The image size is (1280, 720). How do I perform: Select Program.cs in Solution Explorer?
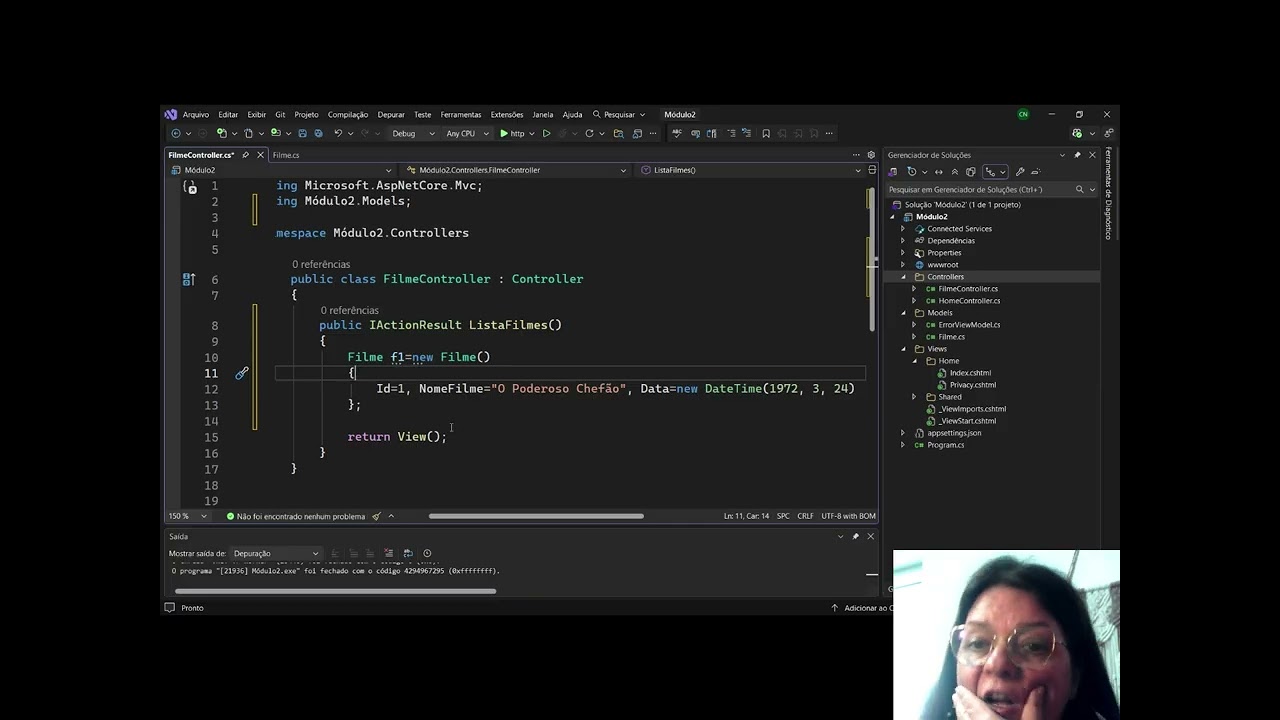[x=945, y=445]
